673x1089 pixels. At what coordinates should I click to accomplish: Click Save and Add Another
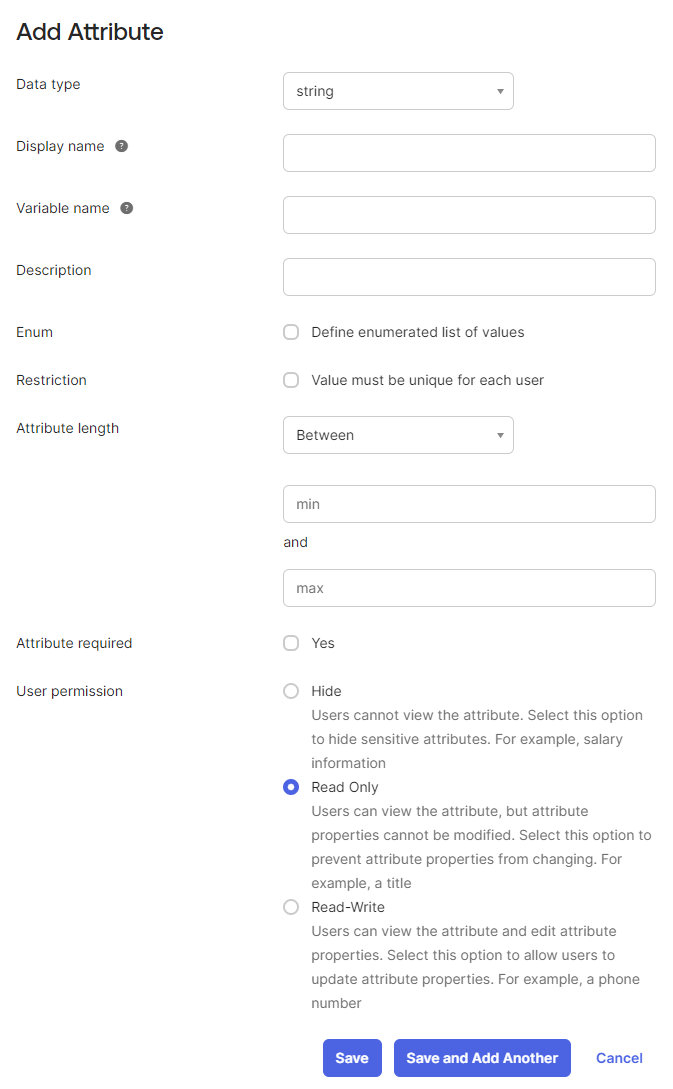pos(482,1058)
